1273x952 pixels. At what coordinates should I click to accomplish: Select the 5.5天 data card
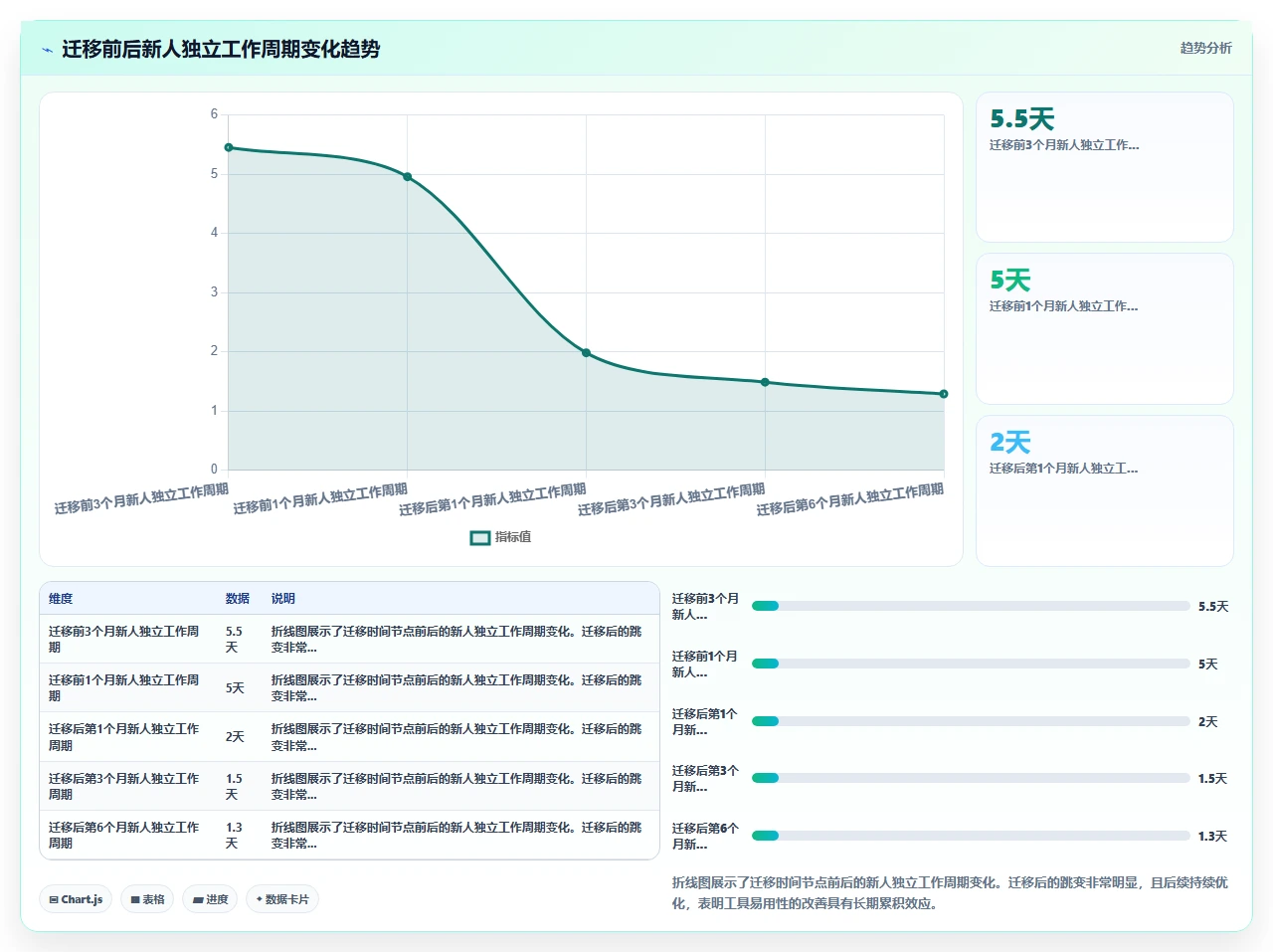point(1105,167)
